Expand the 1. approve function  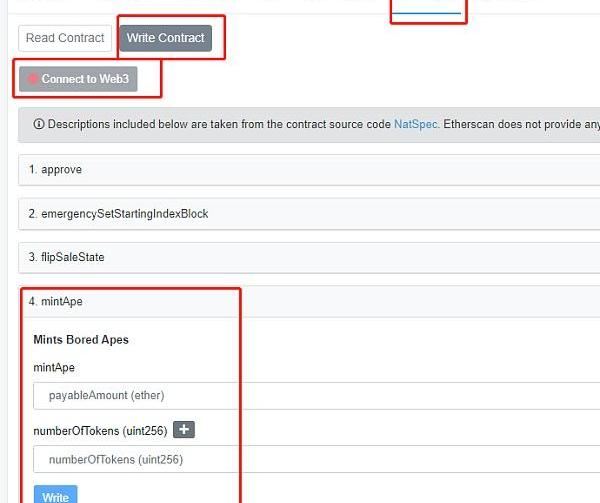point(309,169)
